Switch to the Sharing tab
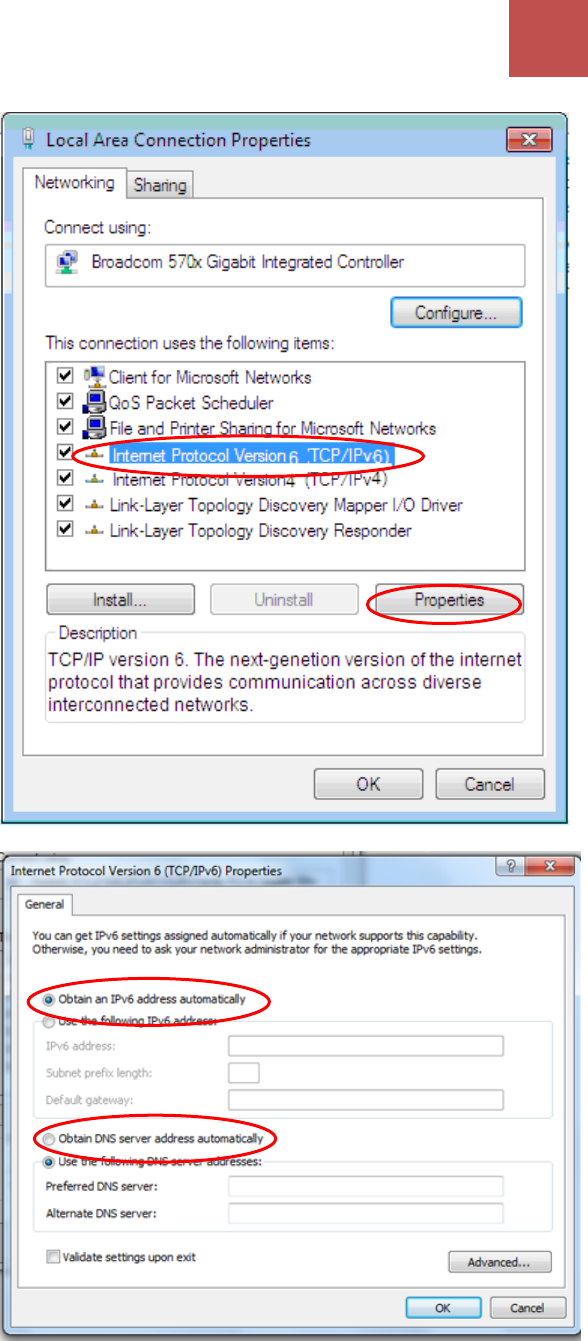The width and height of the screenshot is (588, 1341). tap(160, 185)
